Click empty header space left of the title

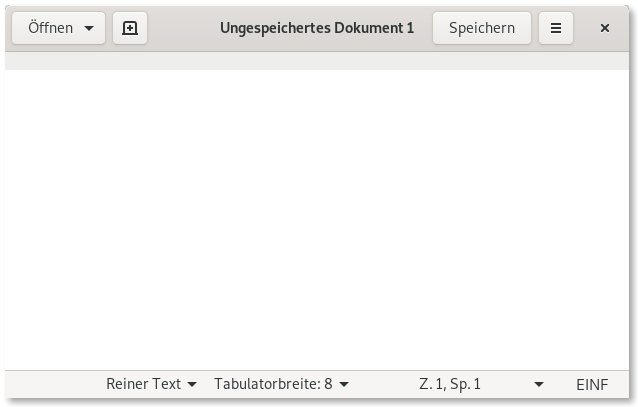[183, 28]
